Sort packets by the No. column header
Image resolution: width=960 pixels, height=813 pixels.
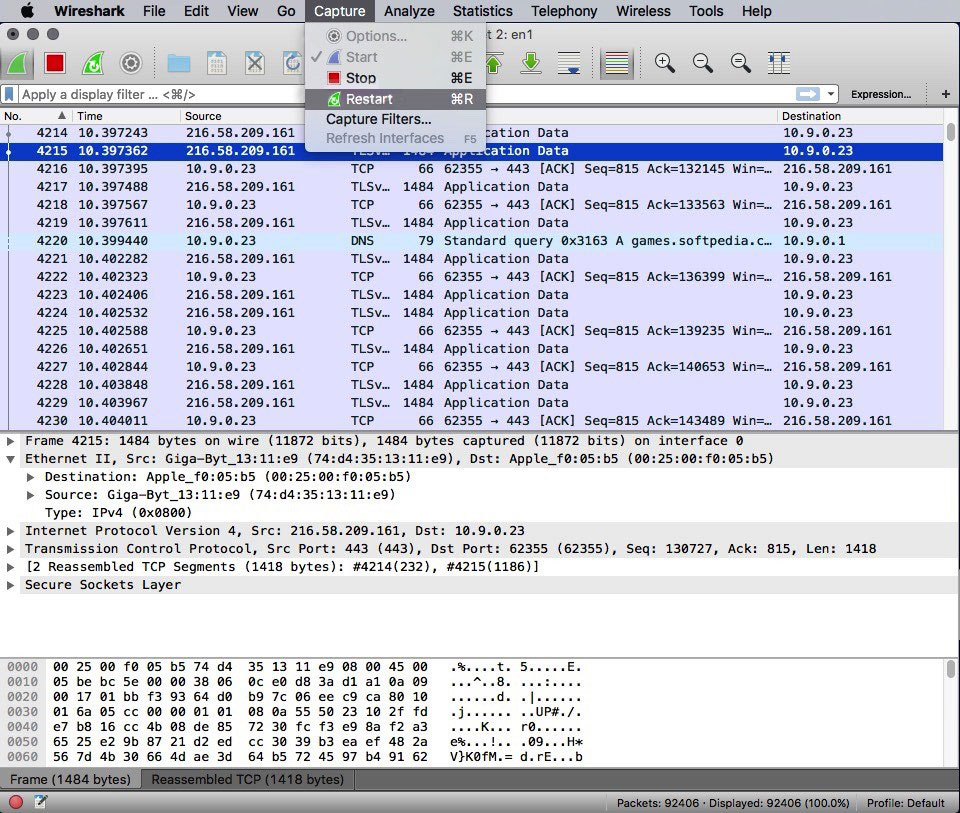click(x=36, y=116)
